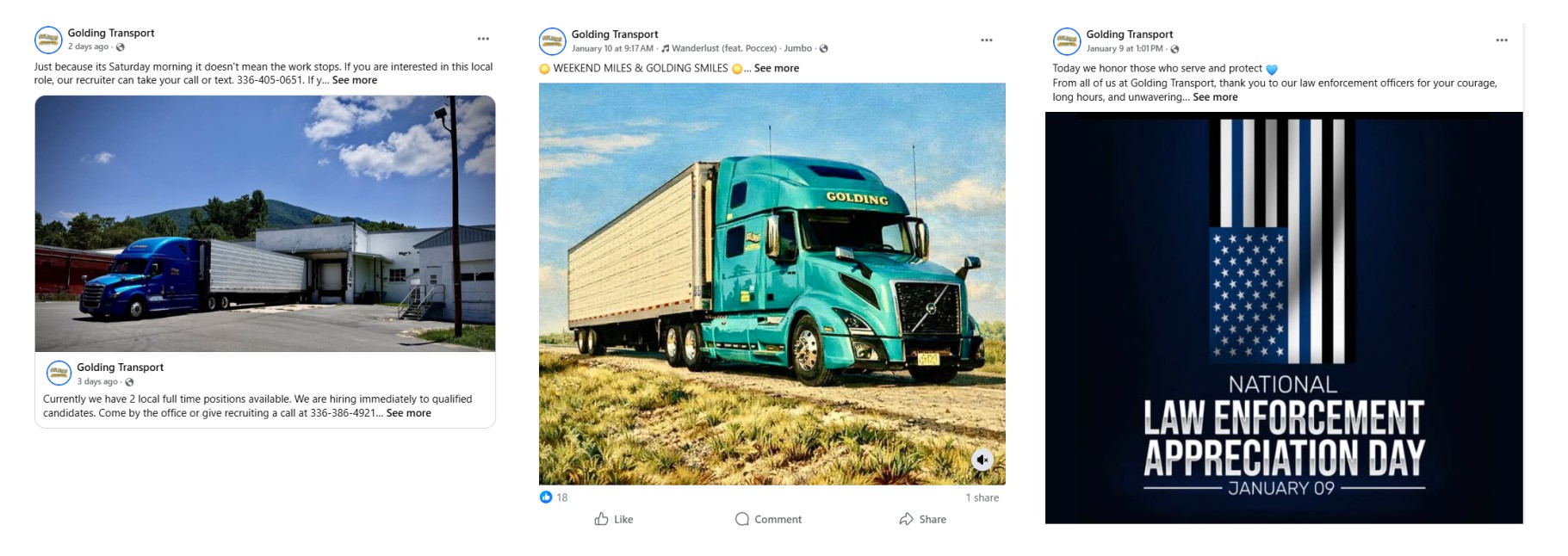Click the Share arrow button

[922, 519]
